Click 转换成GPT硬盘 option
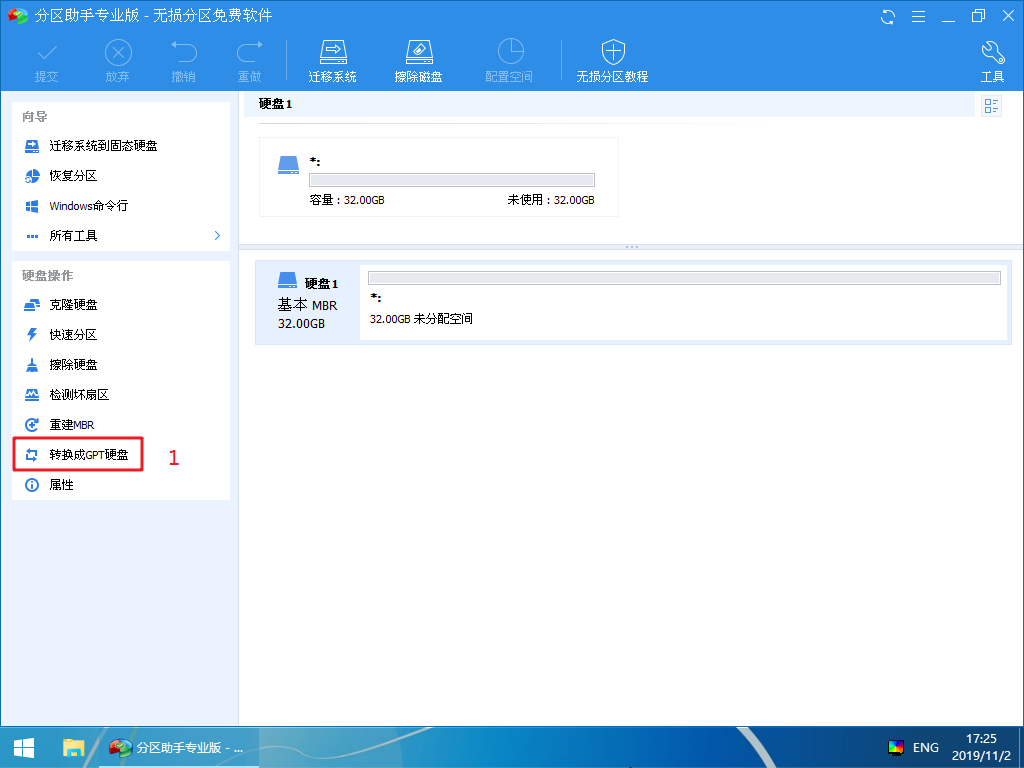The width and height of the screenshot is (1024, 768). coord(88,455)
